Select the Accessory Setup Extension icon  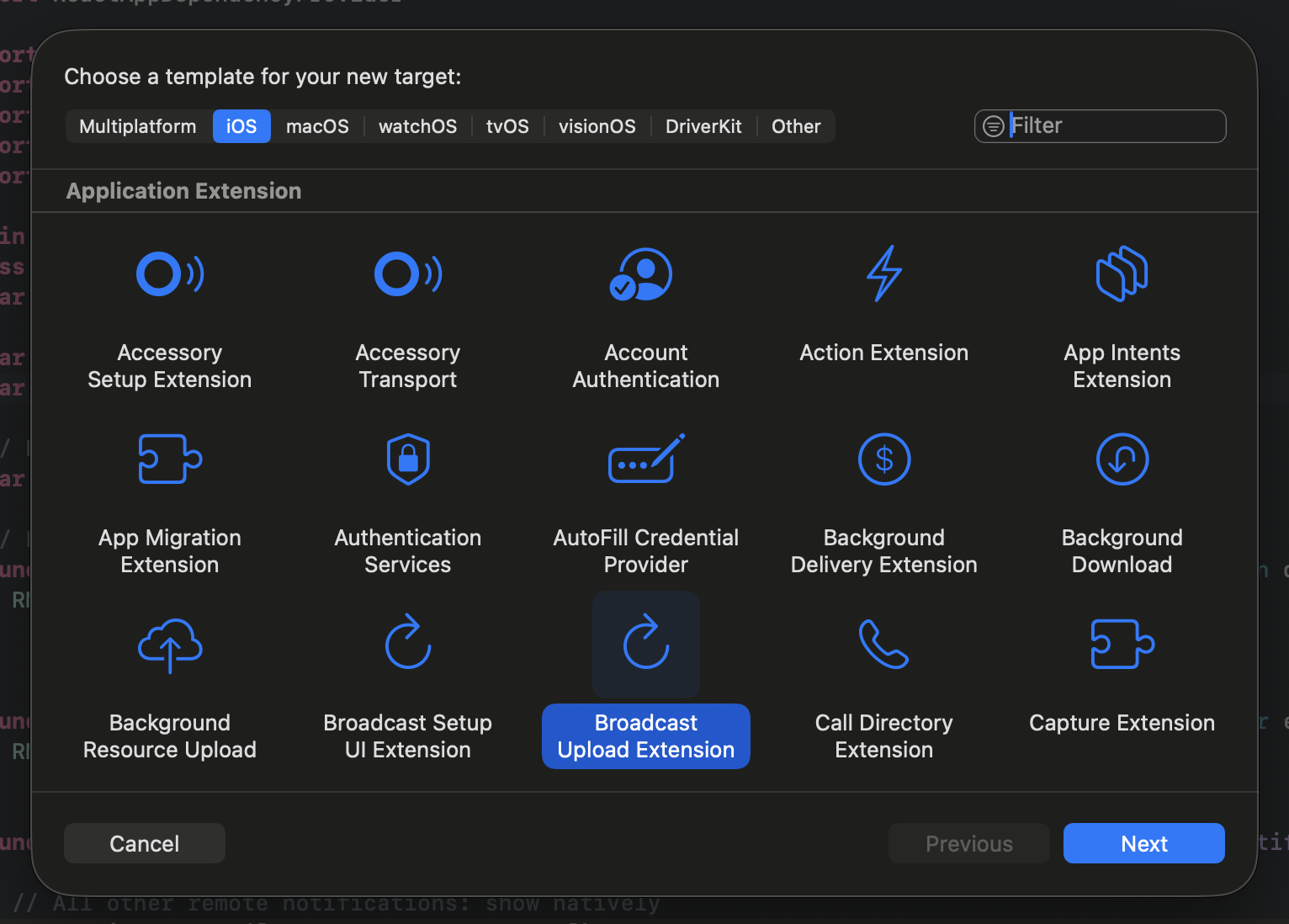pyautogui.click(x=170, y=274)
